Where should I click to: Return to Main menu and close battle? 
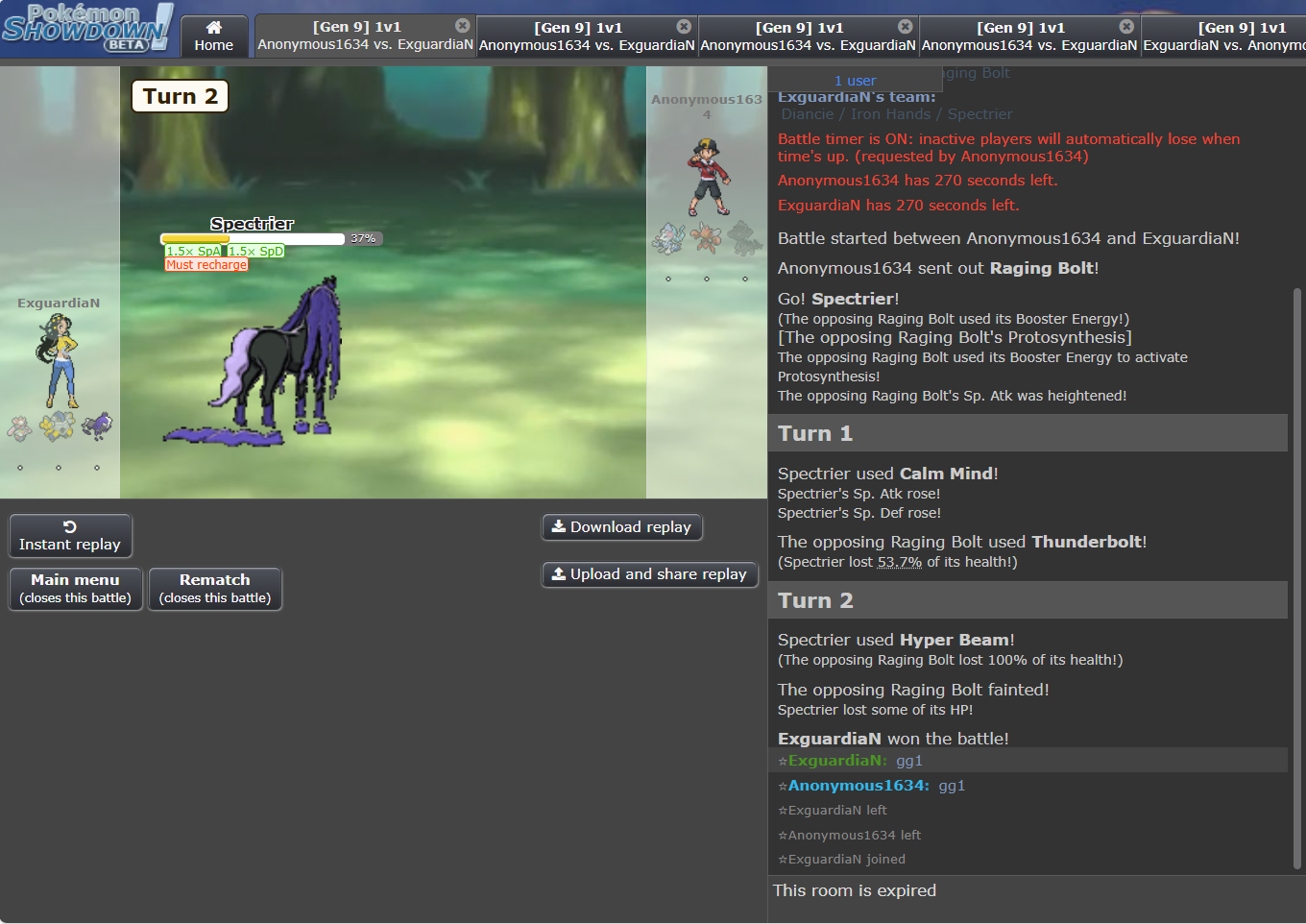(75, 589)
